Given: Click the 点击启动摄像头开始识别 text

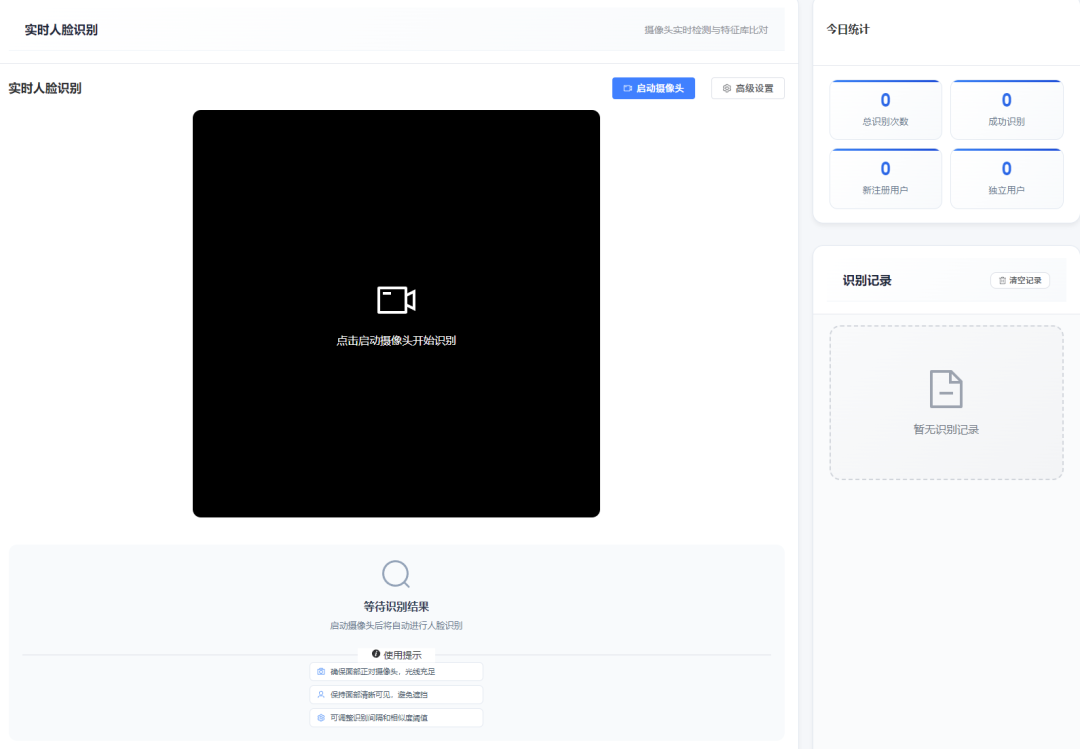Looking at the screenshot, I should click(x=396, y=340).
